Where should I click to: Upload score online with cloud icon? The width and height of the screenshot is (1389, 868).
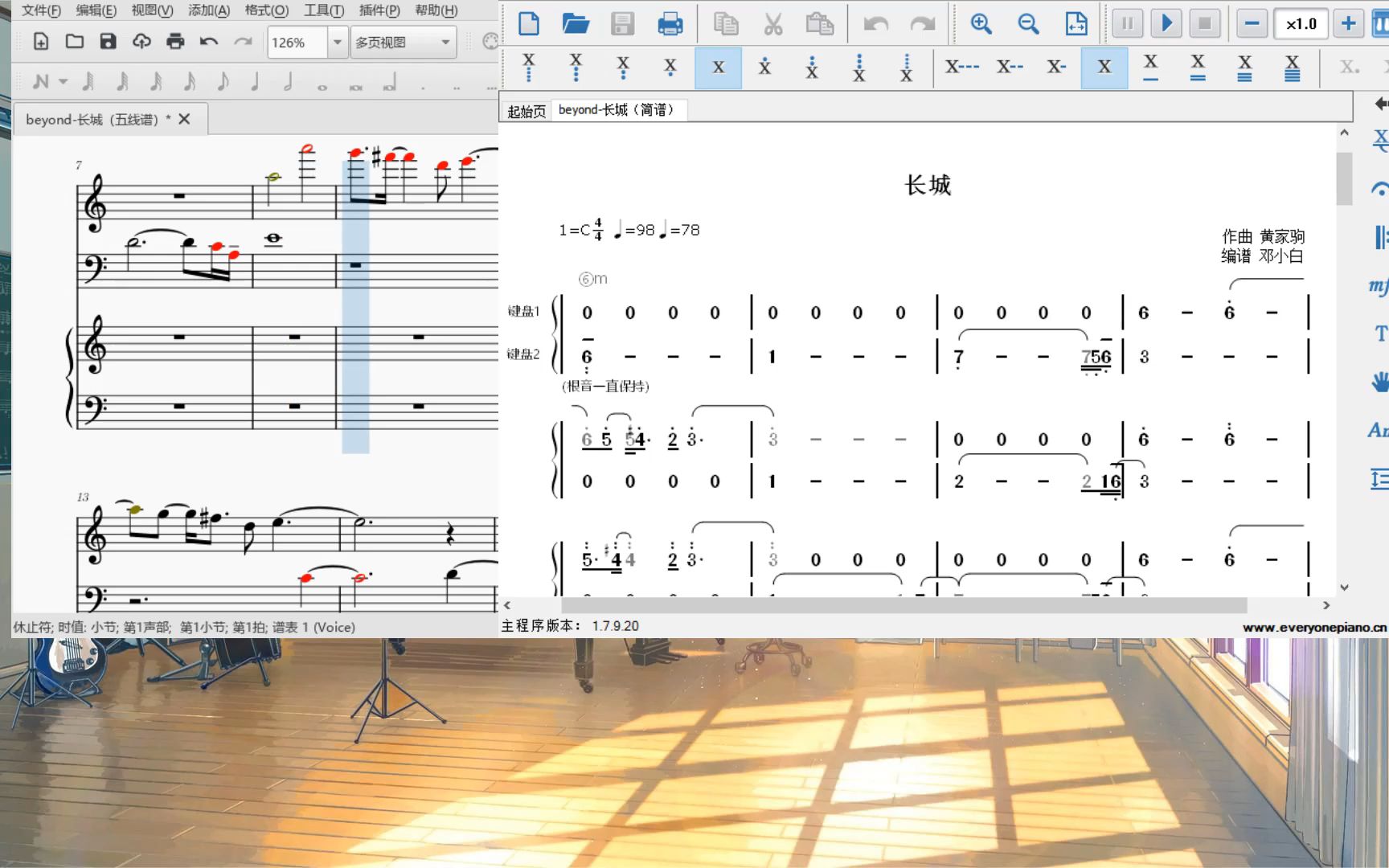[141, 42]
